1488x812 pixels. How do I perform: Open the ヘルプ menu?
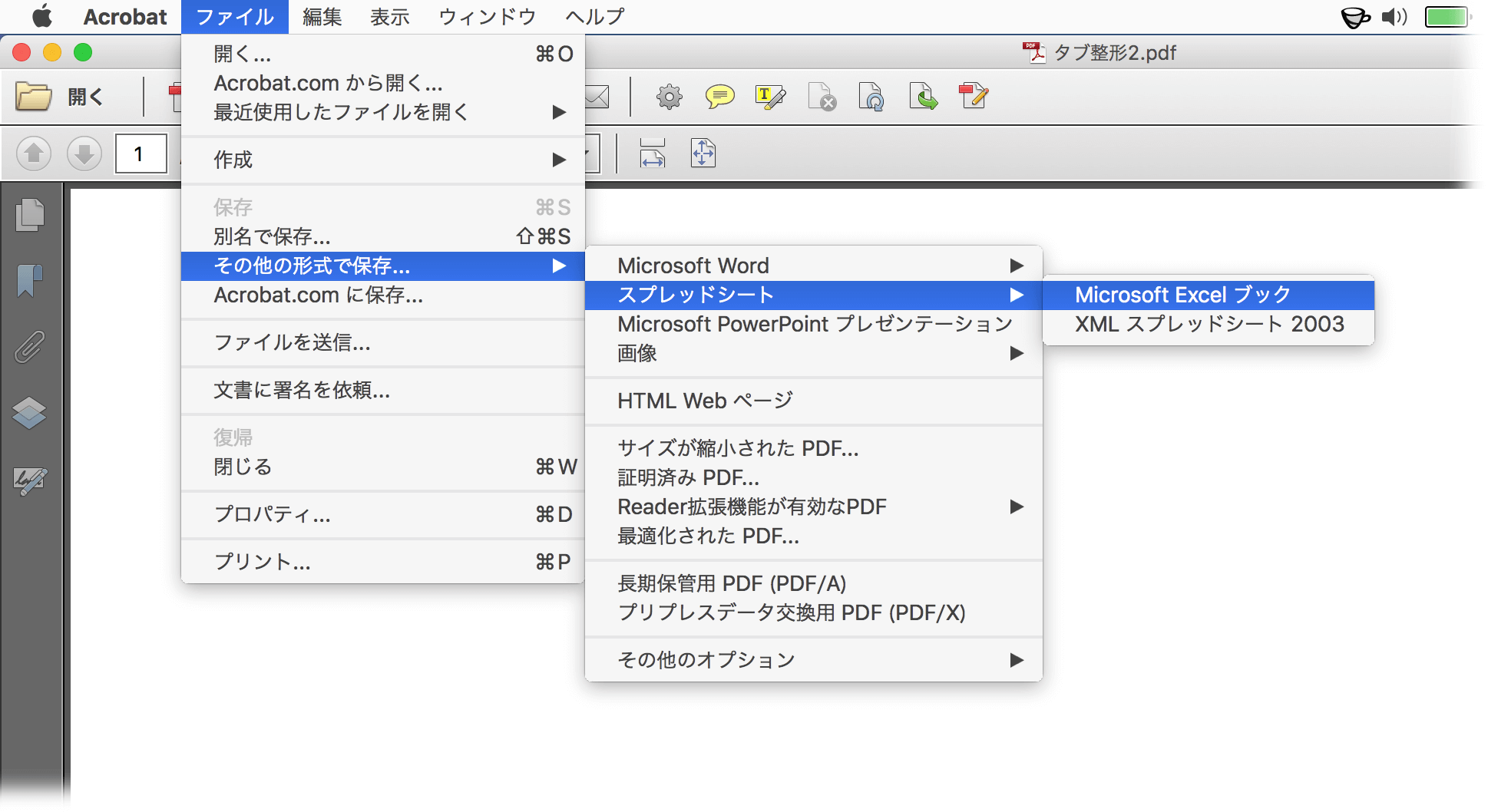coord(595,17)
